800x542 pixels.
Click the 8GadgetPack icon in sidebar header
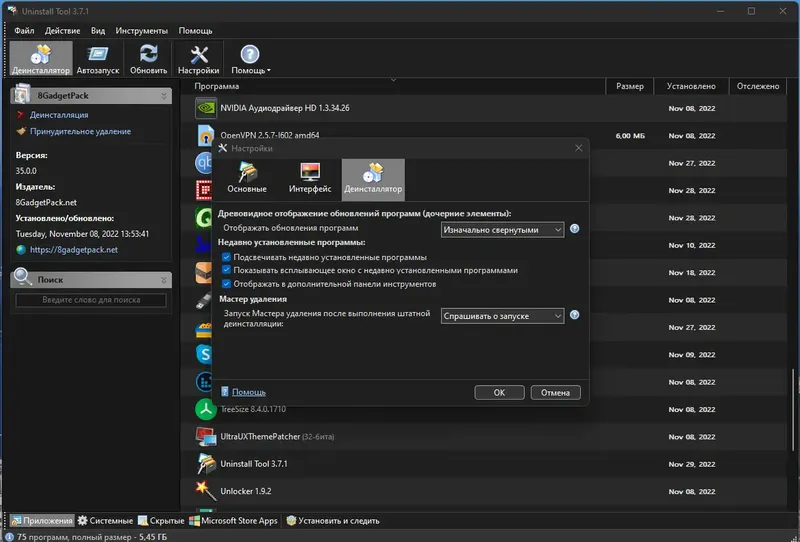click(x=22, y=94)
